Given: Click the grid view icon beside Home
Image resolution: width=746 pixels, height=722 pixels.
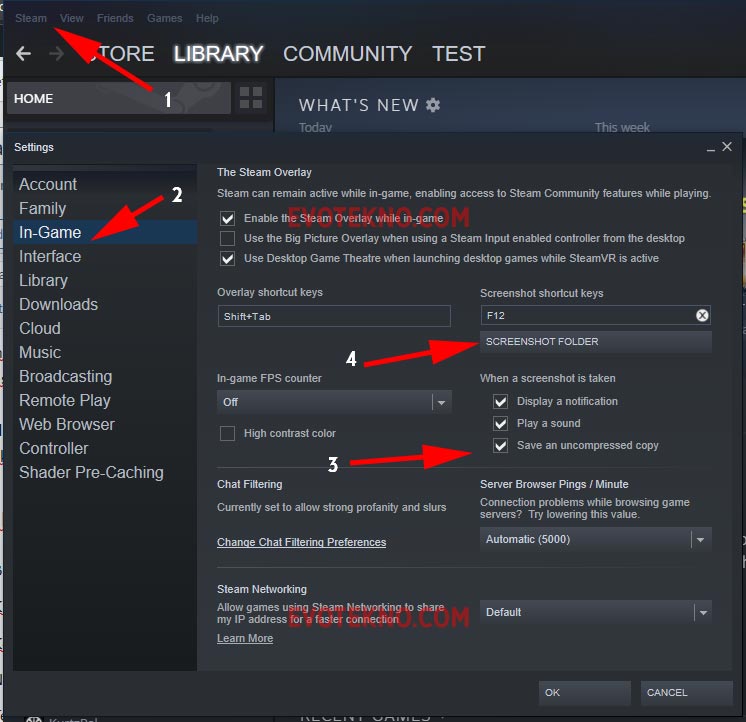Looking at the screenshot, I should tap(251, 98).
